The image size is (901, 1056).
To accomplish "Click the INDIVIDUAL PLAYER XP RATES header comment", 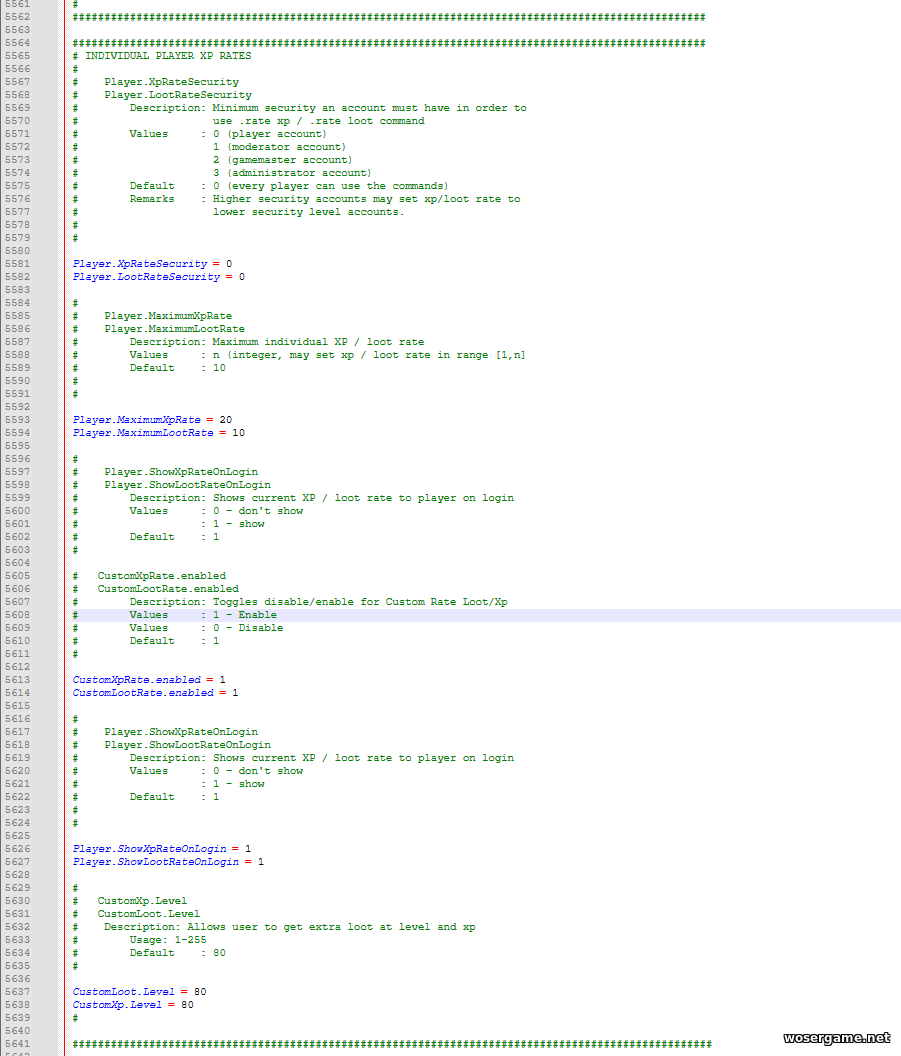I will [x=168, y=56].
